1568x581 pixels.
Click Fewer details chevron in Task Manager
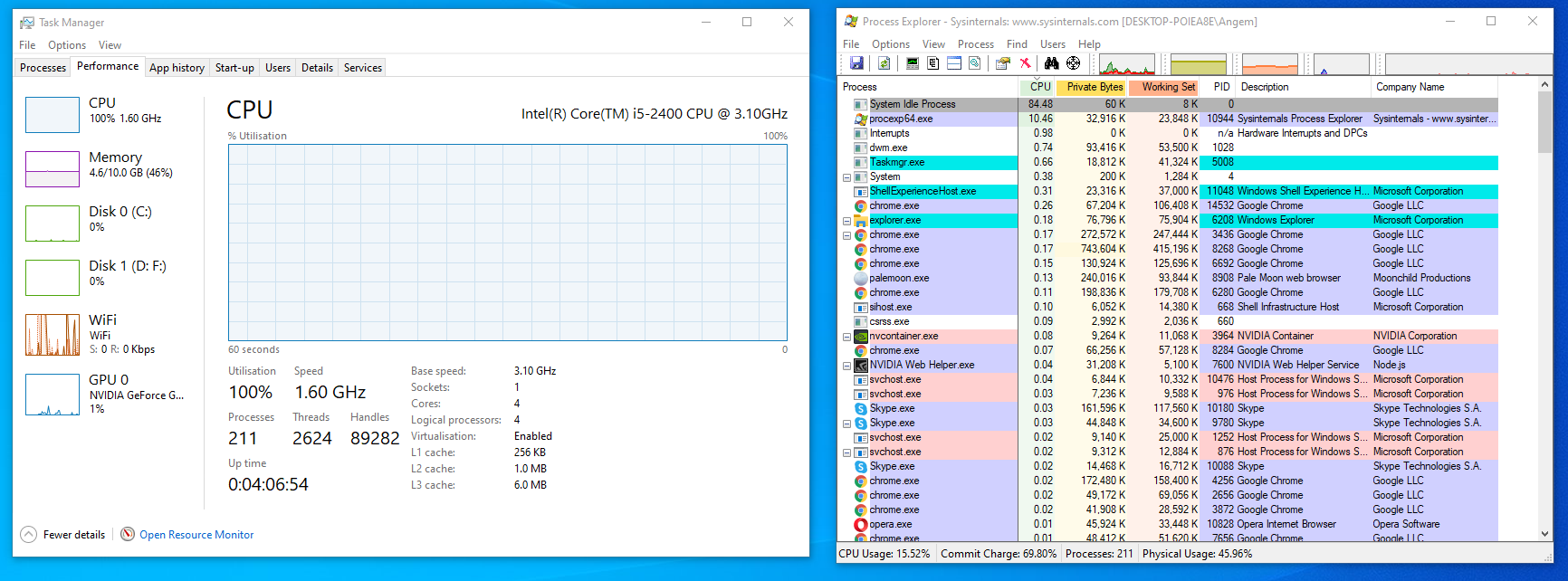[x=28, y=534]
